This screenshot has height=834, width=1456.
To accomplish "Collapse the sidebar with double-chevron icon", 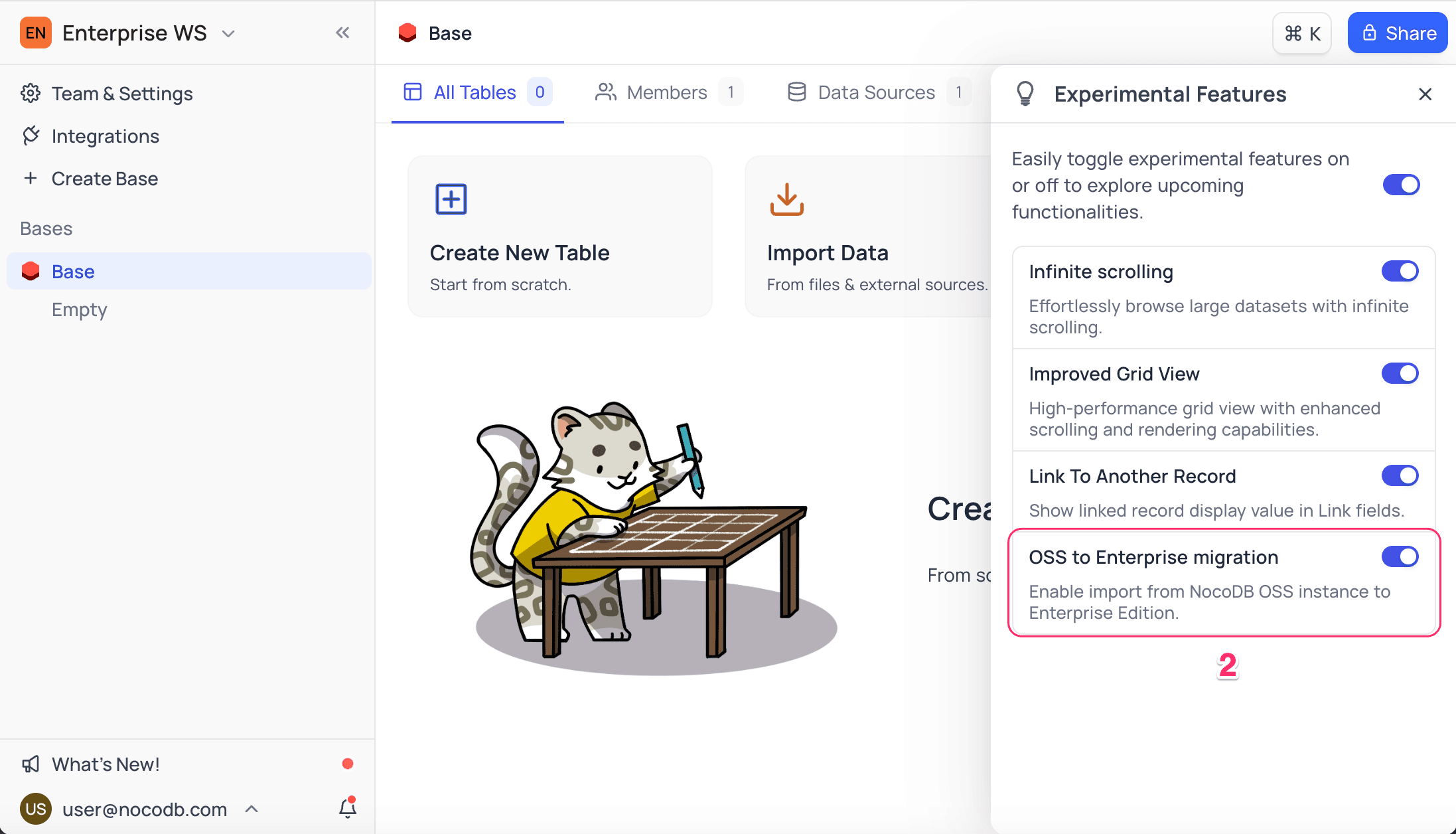I will (342, 33).
